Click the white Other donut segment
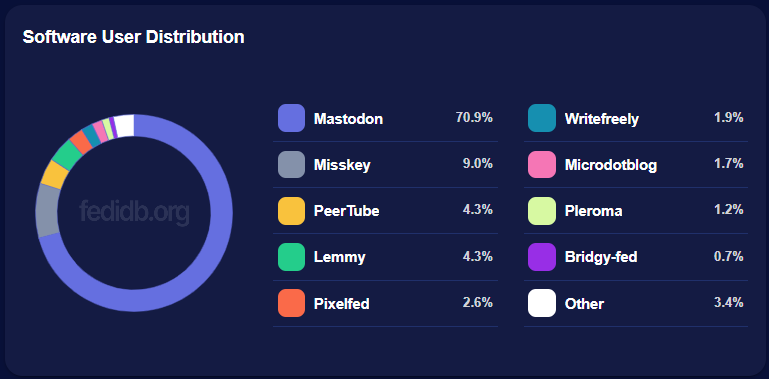 tap(125, 126)
